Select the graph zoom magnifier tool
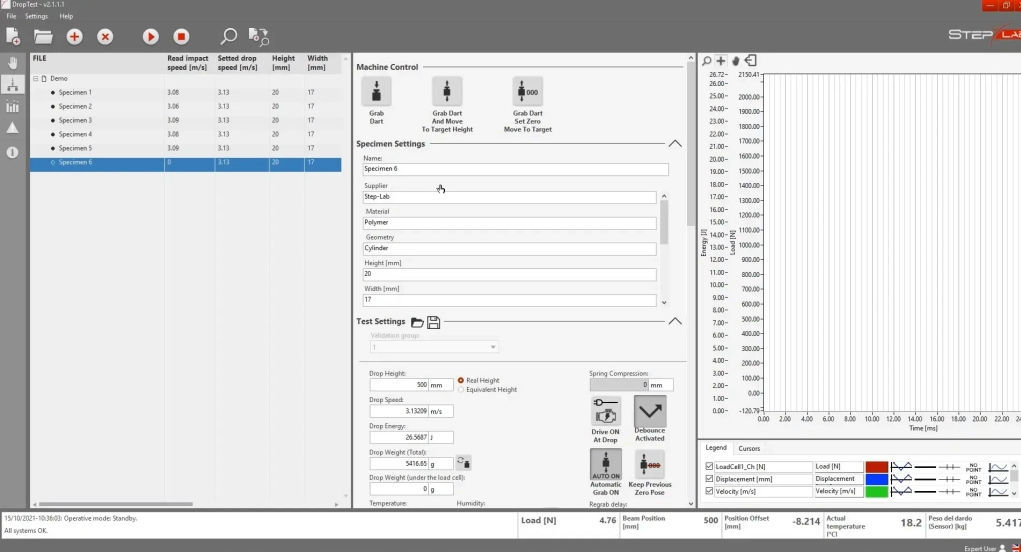 tap(706, 61)
